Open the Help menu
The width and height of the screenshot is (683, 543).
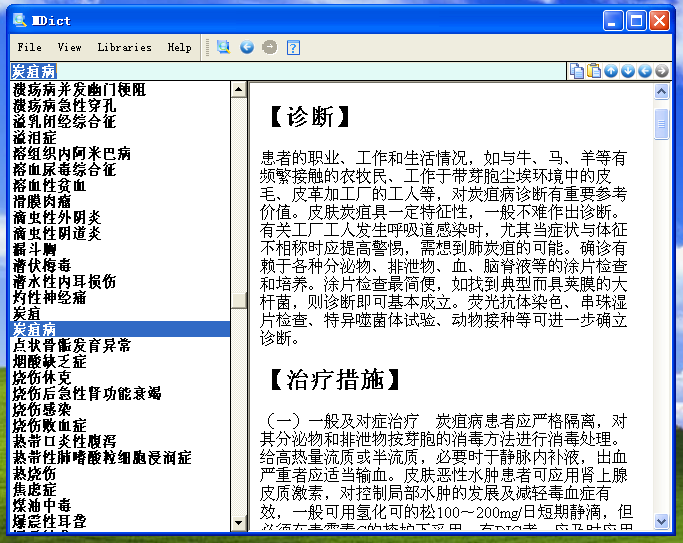click(180, 47)
